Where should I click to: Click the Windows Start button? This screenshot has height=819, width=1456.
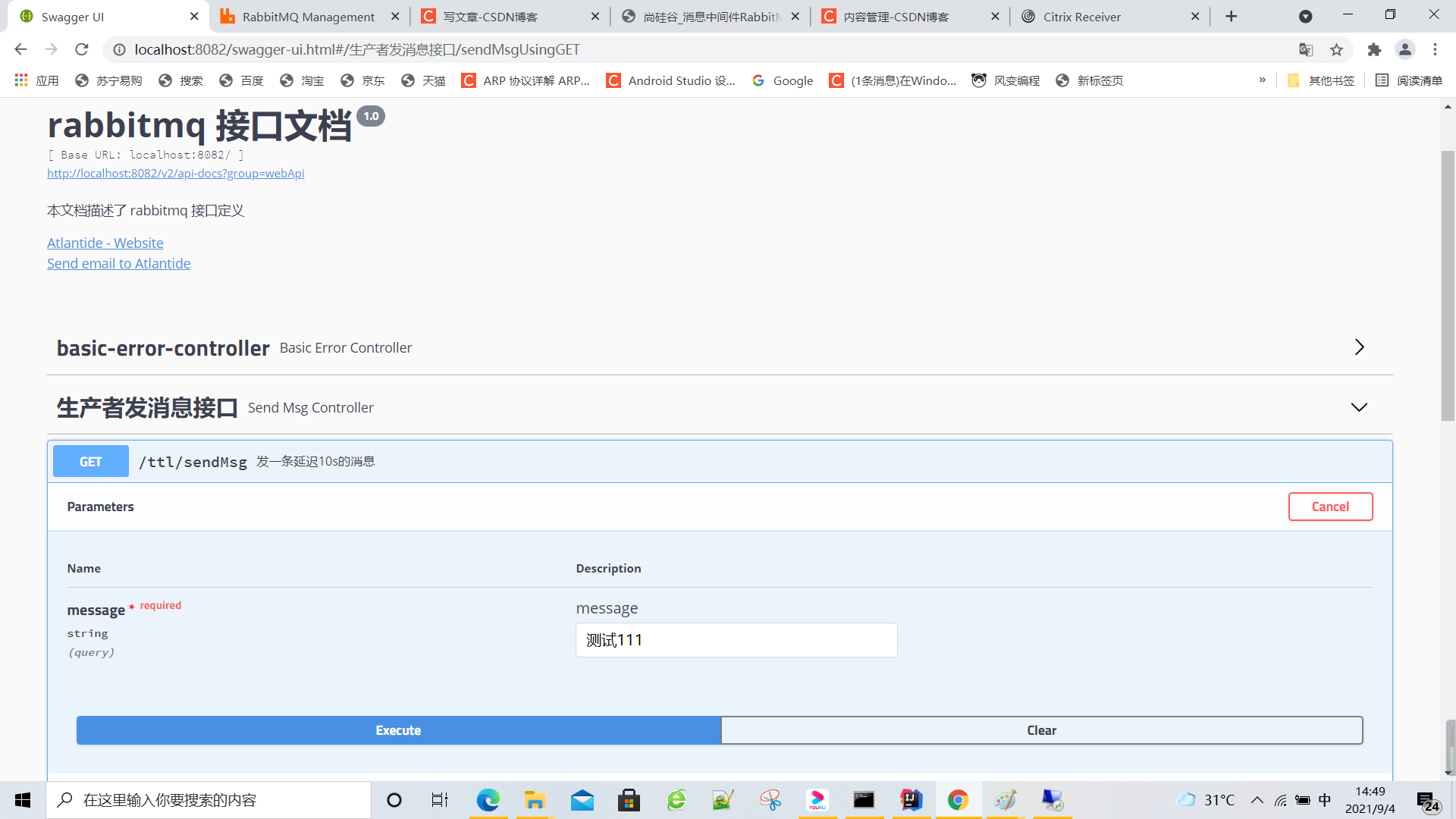(23, 800)
